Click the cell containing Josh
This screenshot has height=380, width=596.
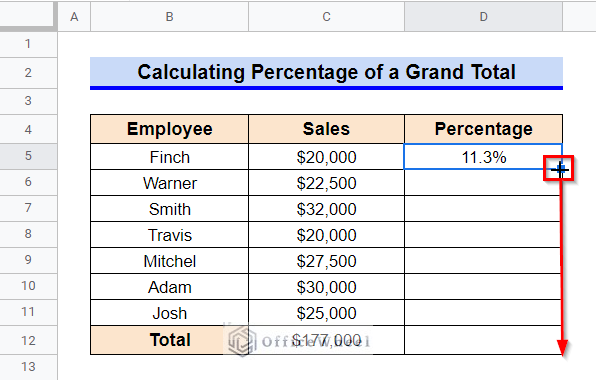[x=170, y=313]
